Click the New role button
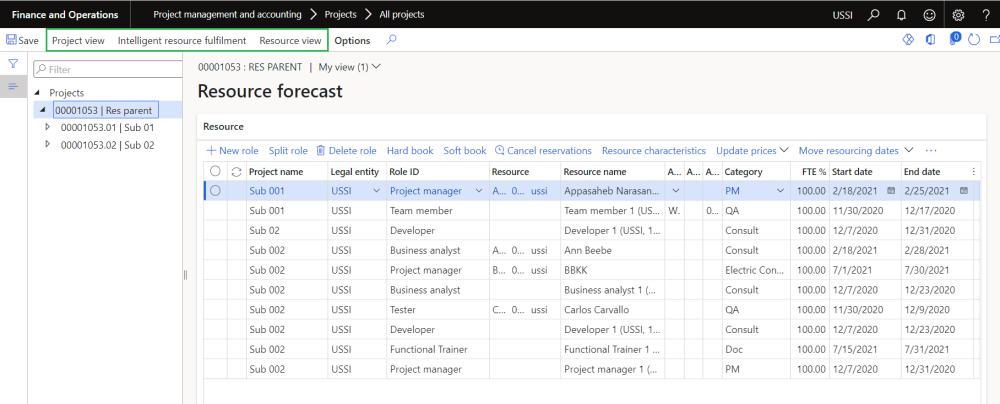The width and height of the screenshot is (1000, 404). click(x=232, y=151)
